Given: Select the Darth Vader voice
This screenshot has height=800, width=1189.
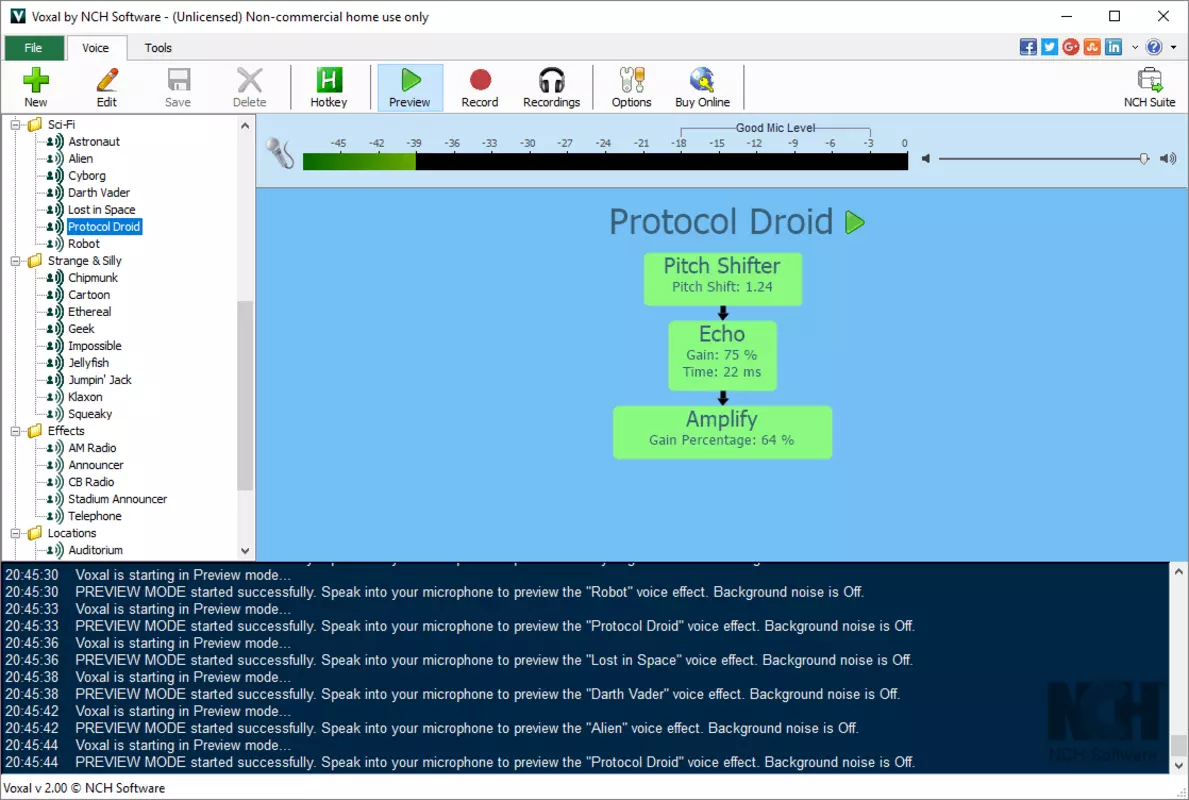Looking at the screenshot, I should coord(99,193).
